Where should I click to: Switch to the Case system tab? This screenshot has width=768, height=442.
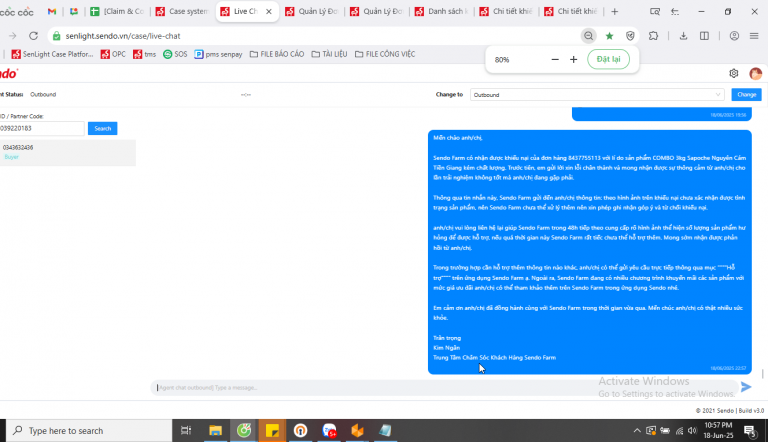[x=182, y=11]
